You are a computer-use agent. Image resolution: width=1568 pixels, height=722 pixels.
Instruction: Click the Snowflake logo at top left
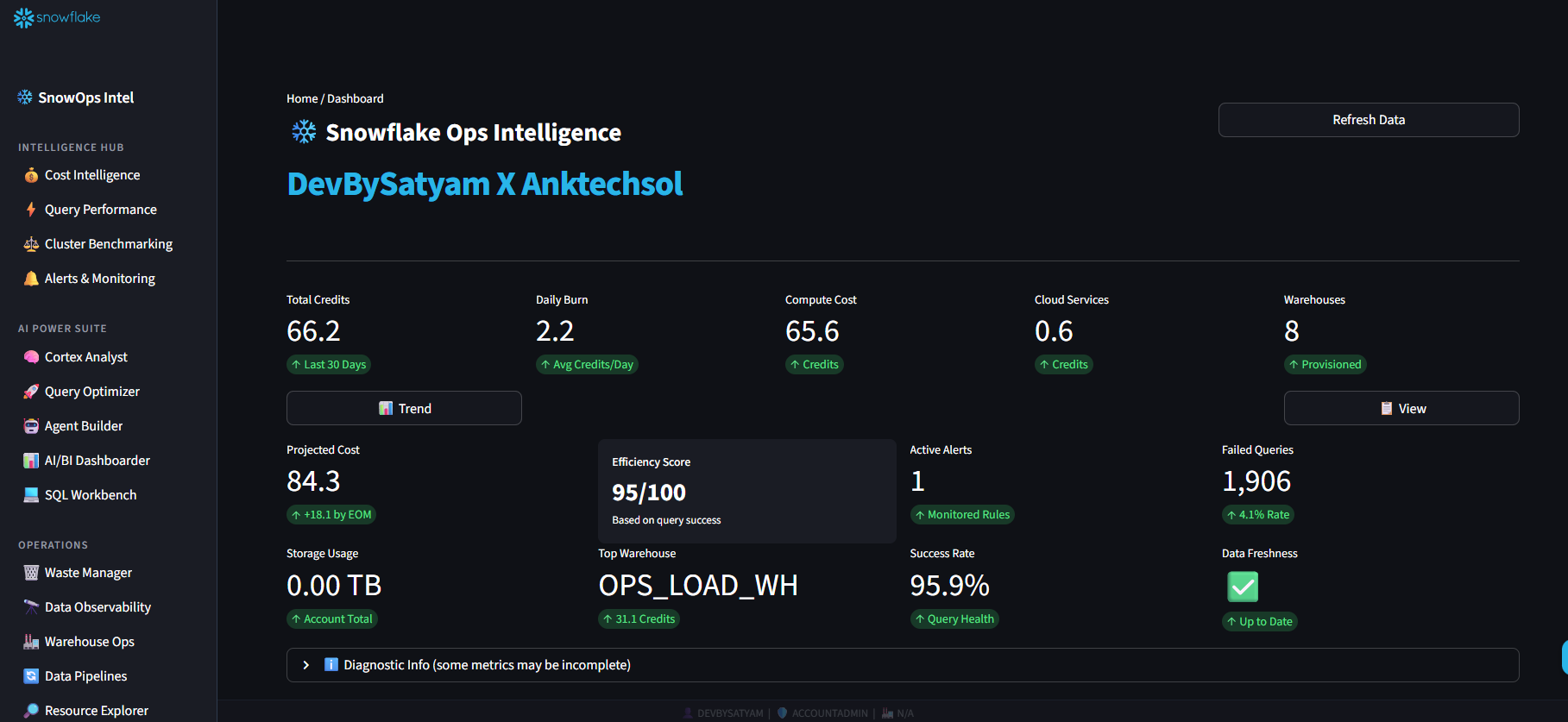(x=57, y=17)
